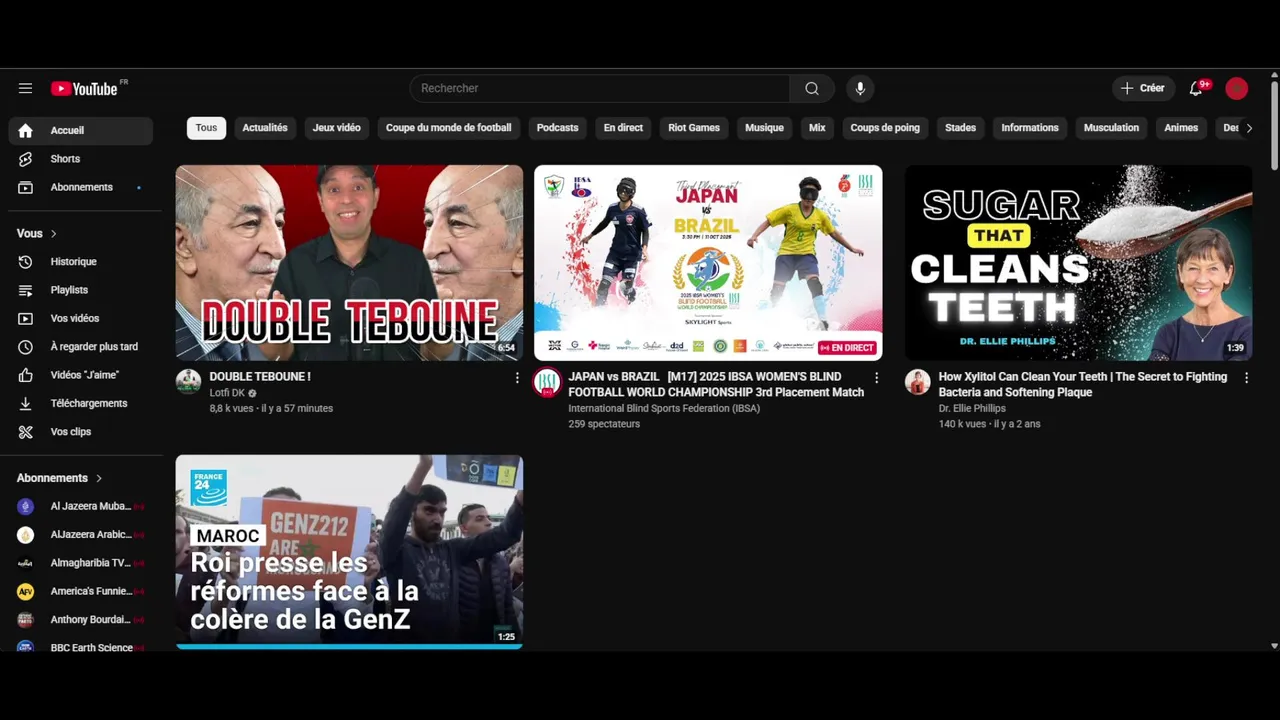Open options menu for JAPAN vs BRAZIL video
The width and height of the screenshot is (1280, 720).
coord(876,378)
